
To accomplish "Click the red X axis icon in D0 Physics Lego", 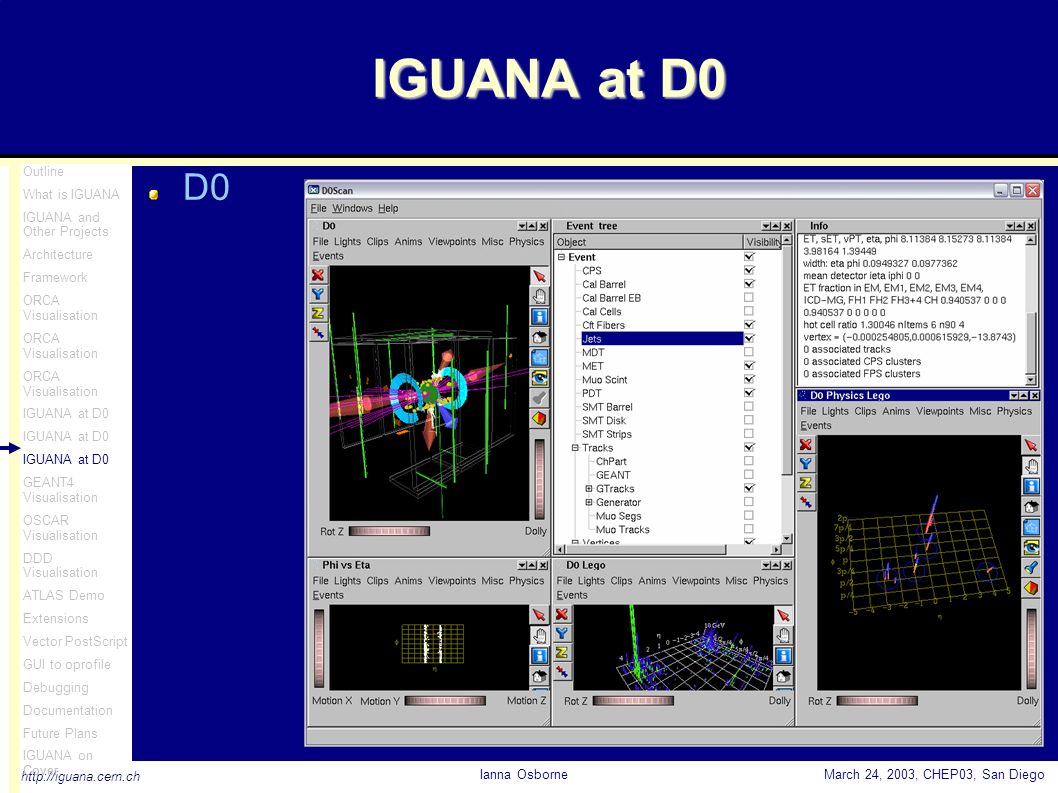I will 806,445.
